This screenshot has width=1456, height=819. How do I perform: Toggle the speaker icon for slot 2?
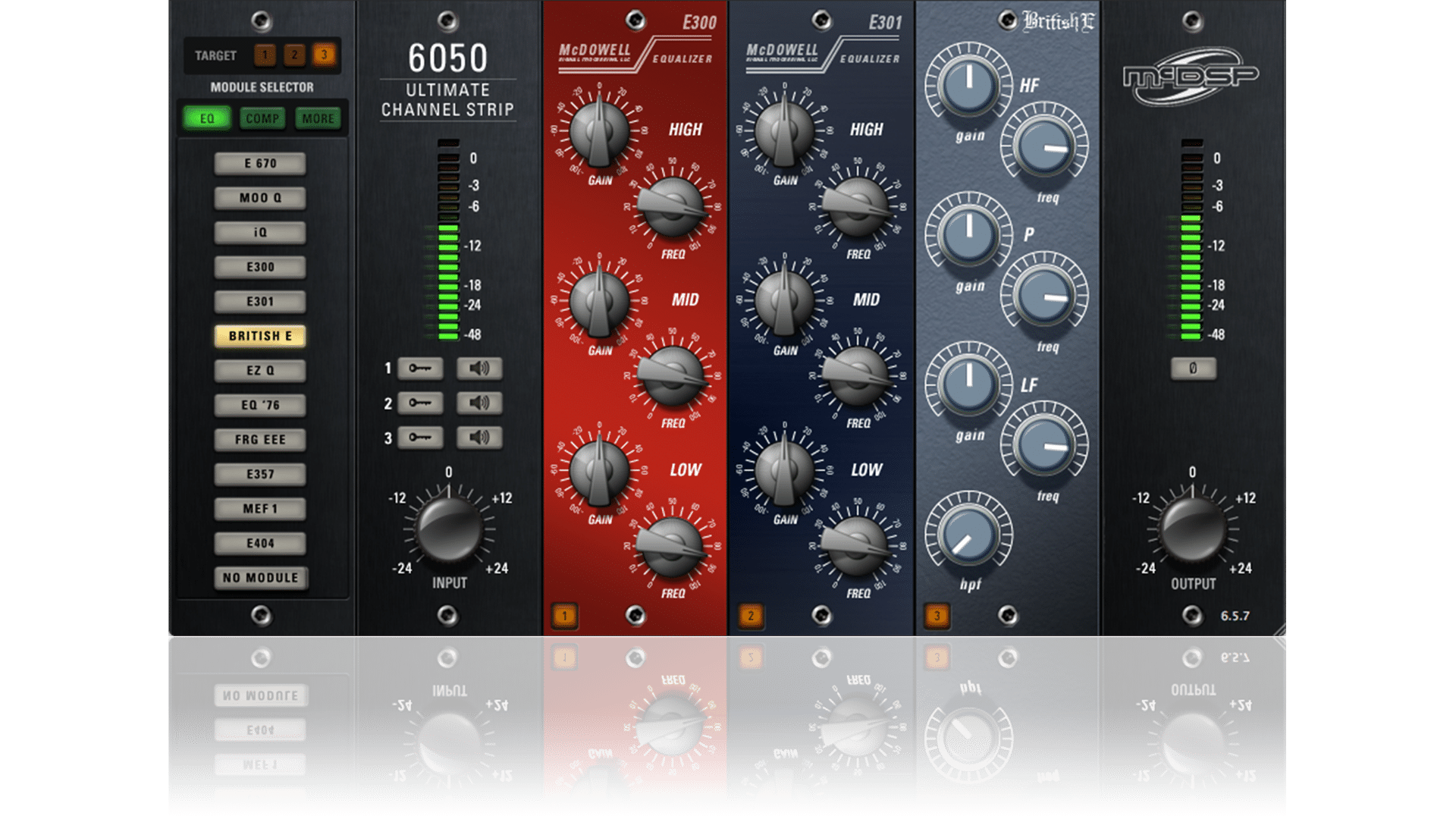point(479,403)
